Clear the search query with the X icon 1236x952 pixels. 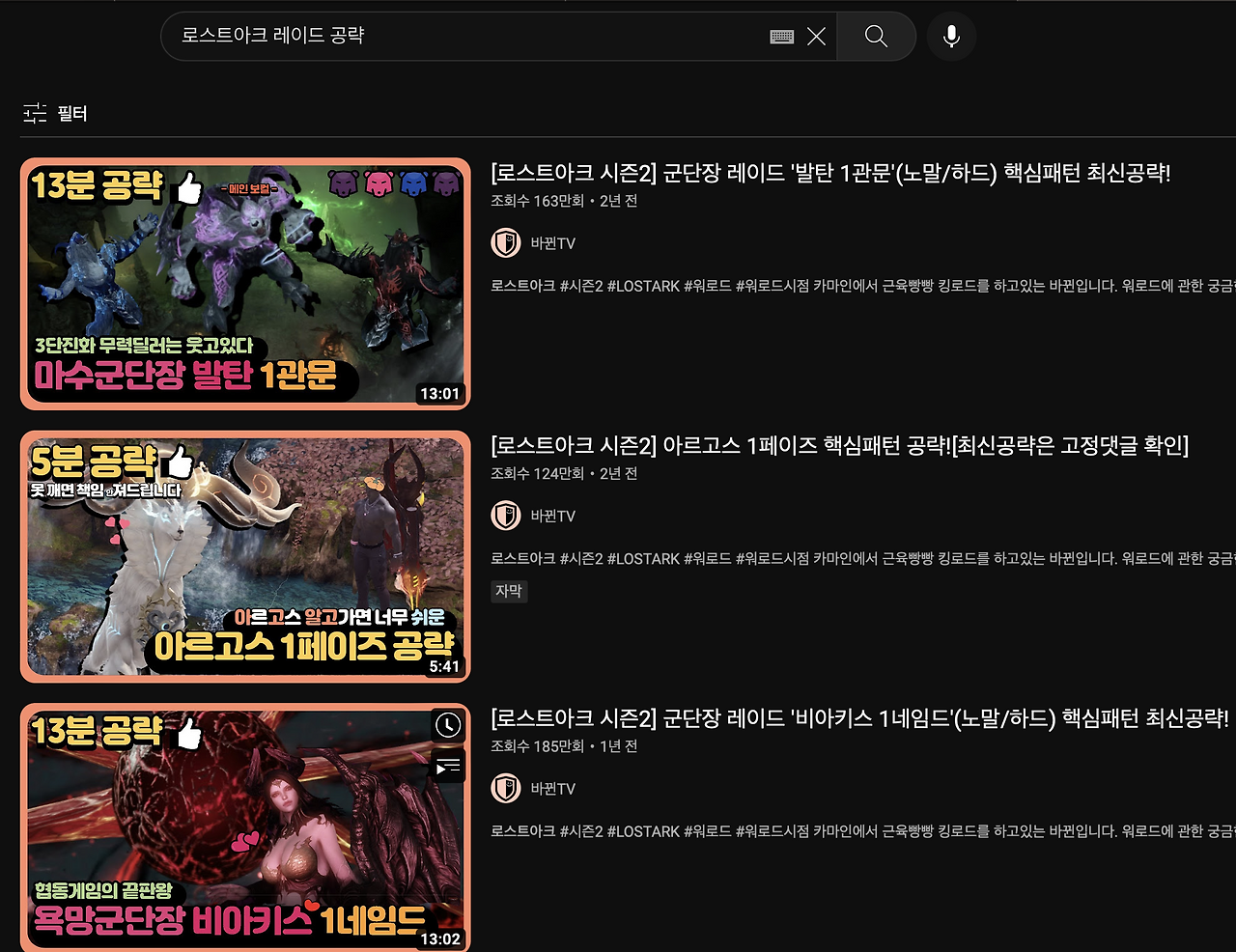click(x=816, y=36)
